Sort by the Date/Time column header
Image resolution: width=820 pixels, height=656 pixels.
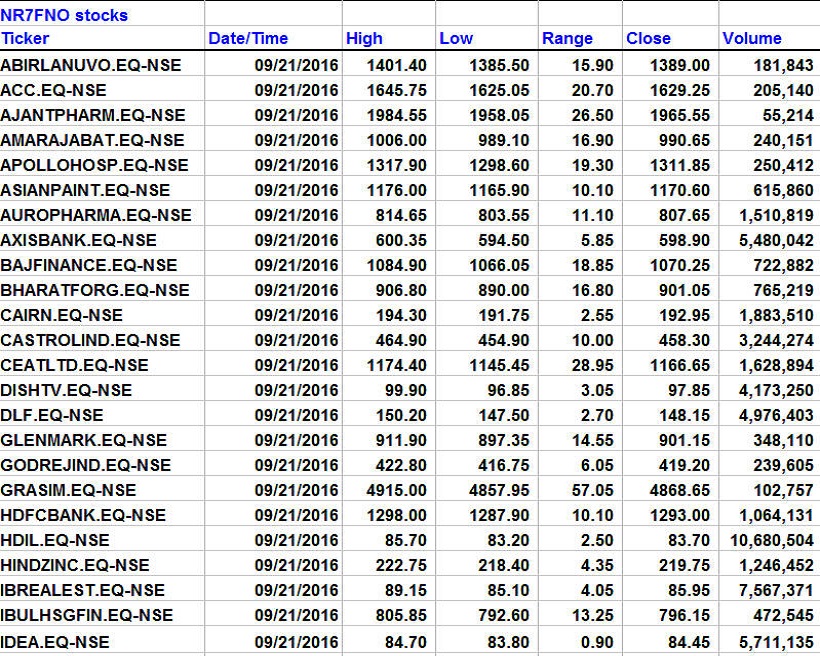[248, 39]
